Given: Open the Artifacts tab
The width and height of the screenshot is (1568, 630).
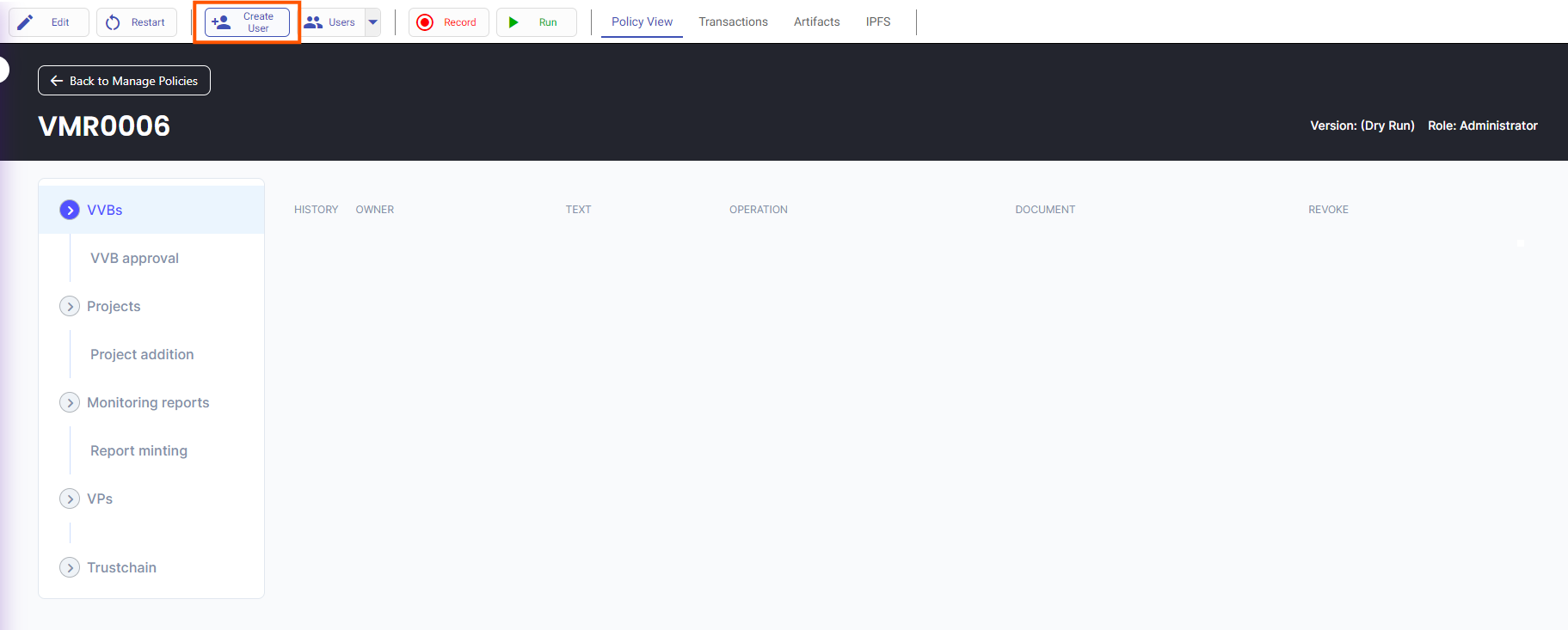Looking at the screenshot, I should click(816, 21).
